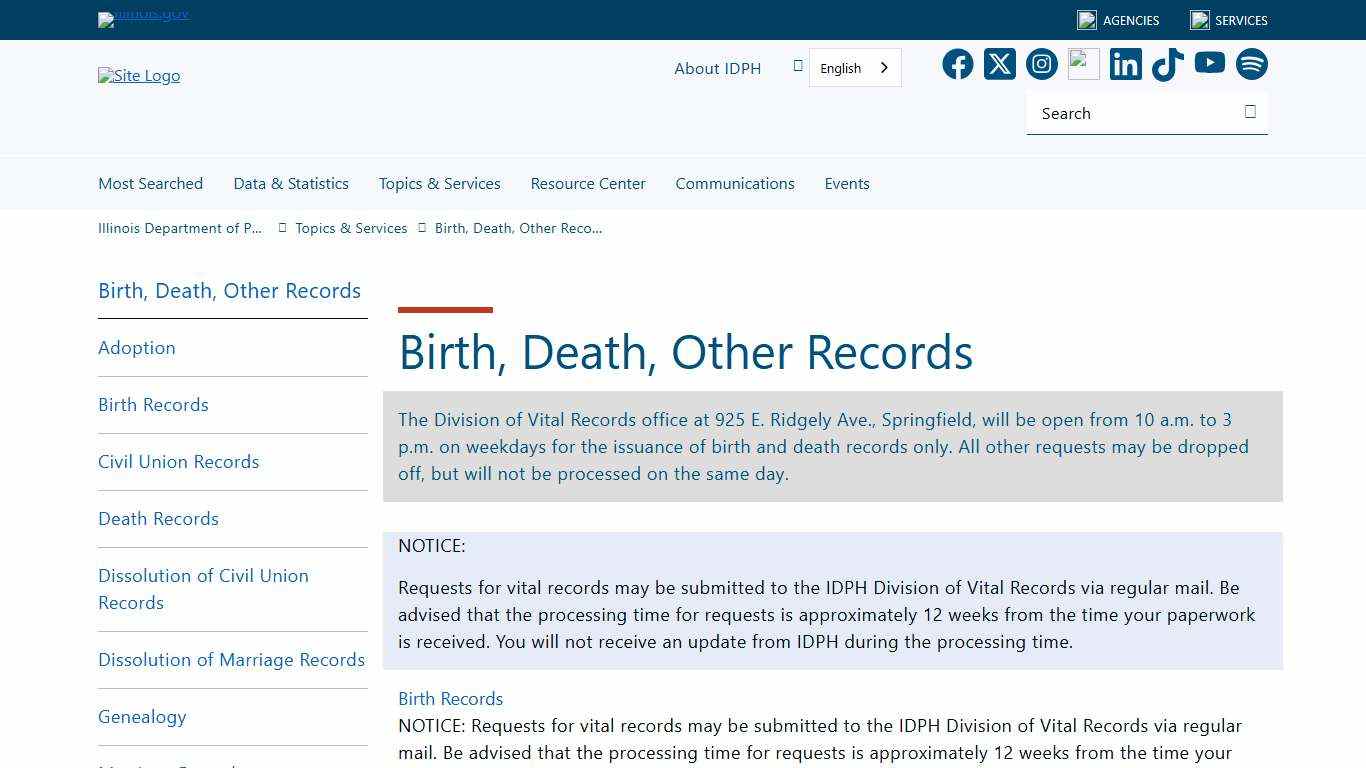Open the AGENCIES menu
This screenshot has width=1366, height=768.
tap(1117, 20)
